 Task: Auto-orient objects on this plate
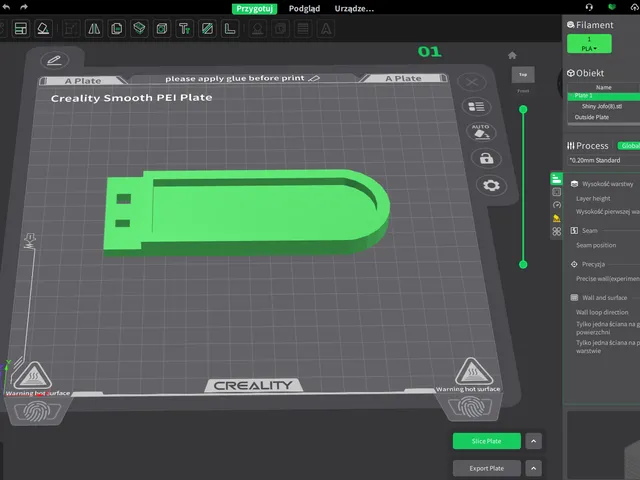(481, 132)
